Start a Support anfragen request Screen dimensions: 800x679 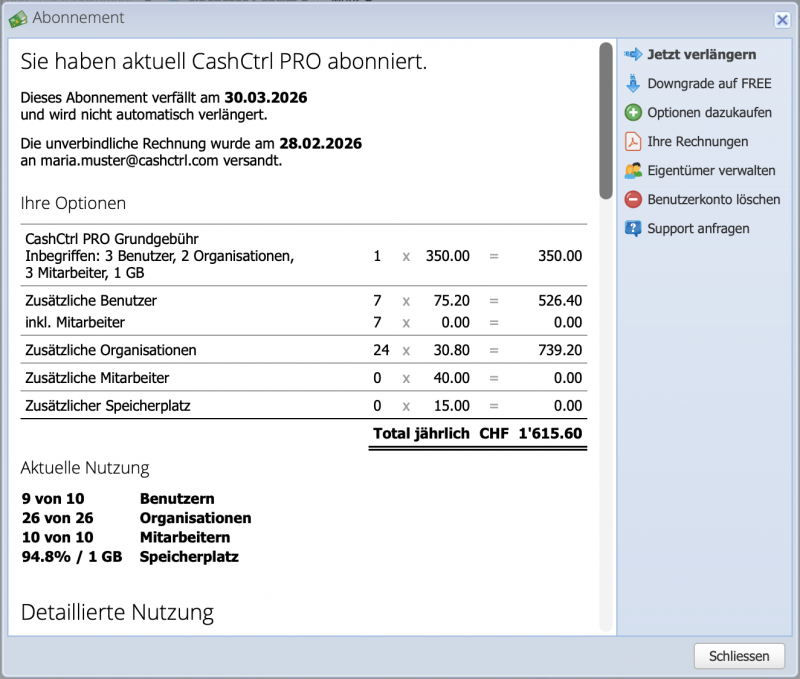pyautogui.click(x=701, y=228)
